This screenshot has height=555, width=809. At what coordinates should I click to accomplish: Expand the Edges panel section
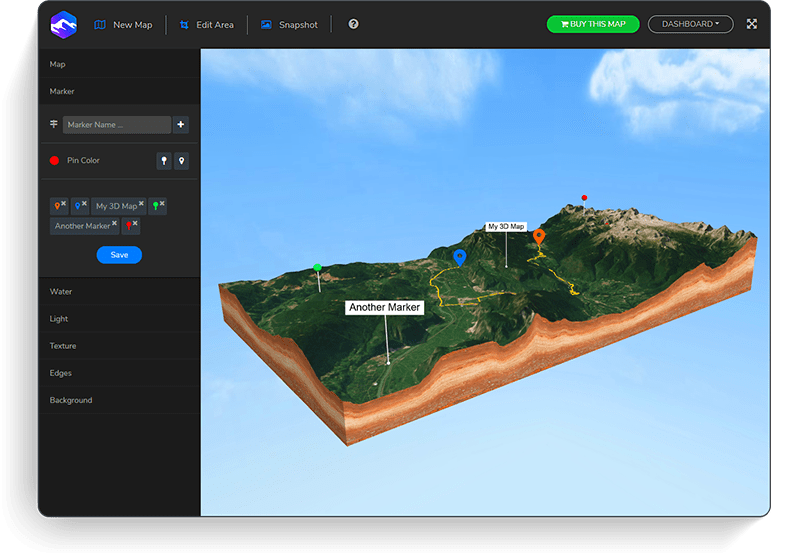(119, 373)
